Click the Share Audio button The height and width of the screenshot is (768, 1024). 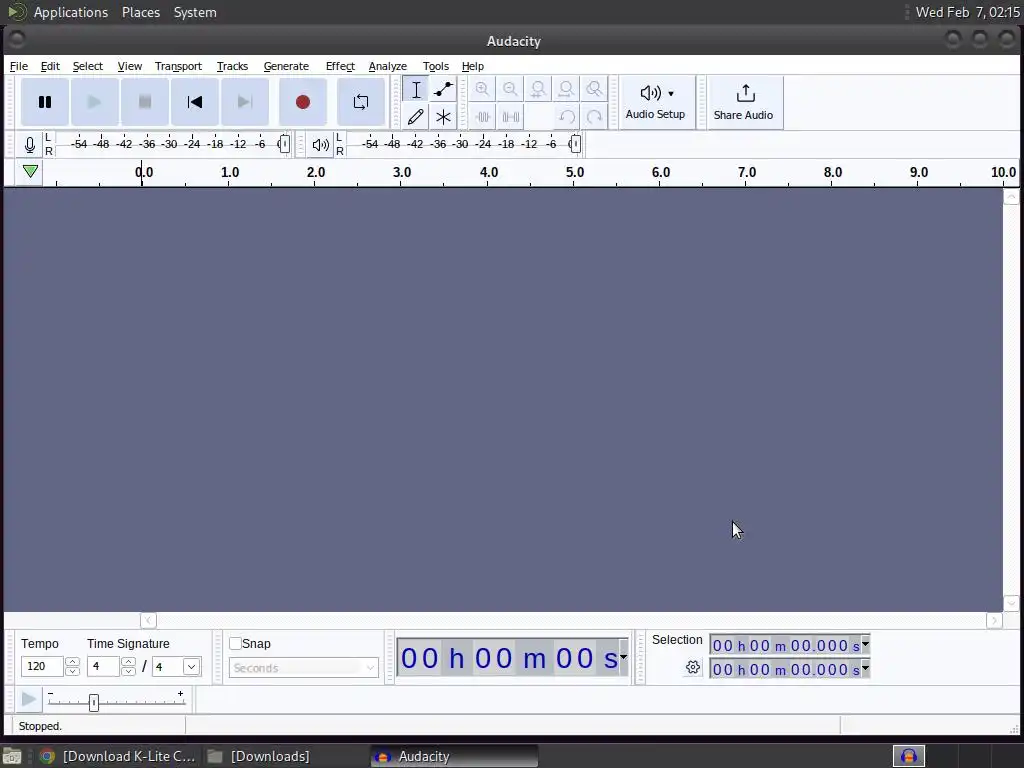click(744, 103)
